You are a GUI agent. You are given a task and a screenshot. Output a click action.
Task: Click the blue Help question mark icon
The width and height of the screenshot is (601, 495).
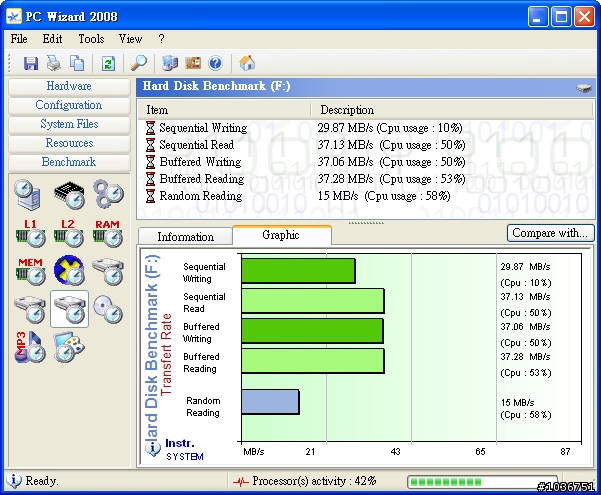point(215,63)
